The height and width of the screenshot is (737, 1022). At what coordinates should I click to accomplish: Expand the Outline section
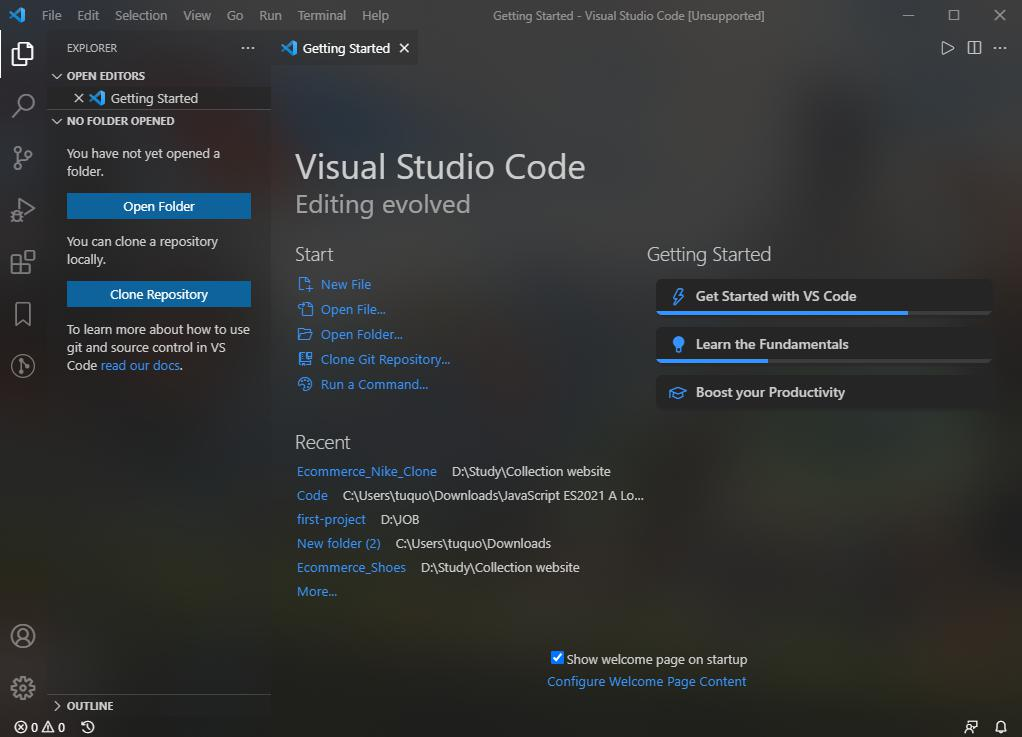tap(89, 706)
